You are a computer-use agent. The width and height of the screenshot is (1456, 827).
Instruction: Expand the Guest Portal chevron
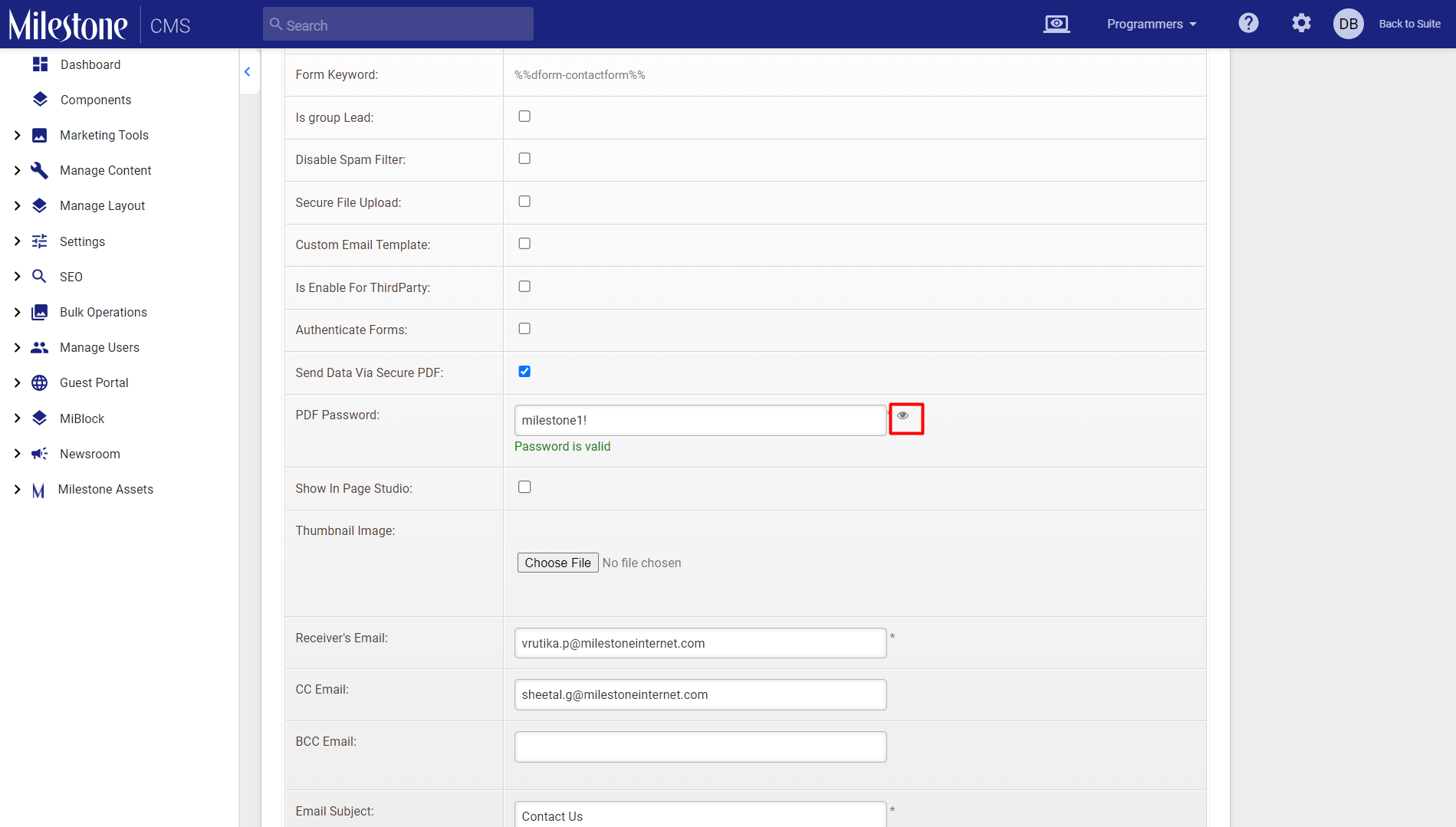(17, 382)
